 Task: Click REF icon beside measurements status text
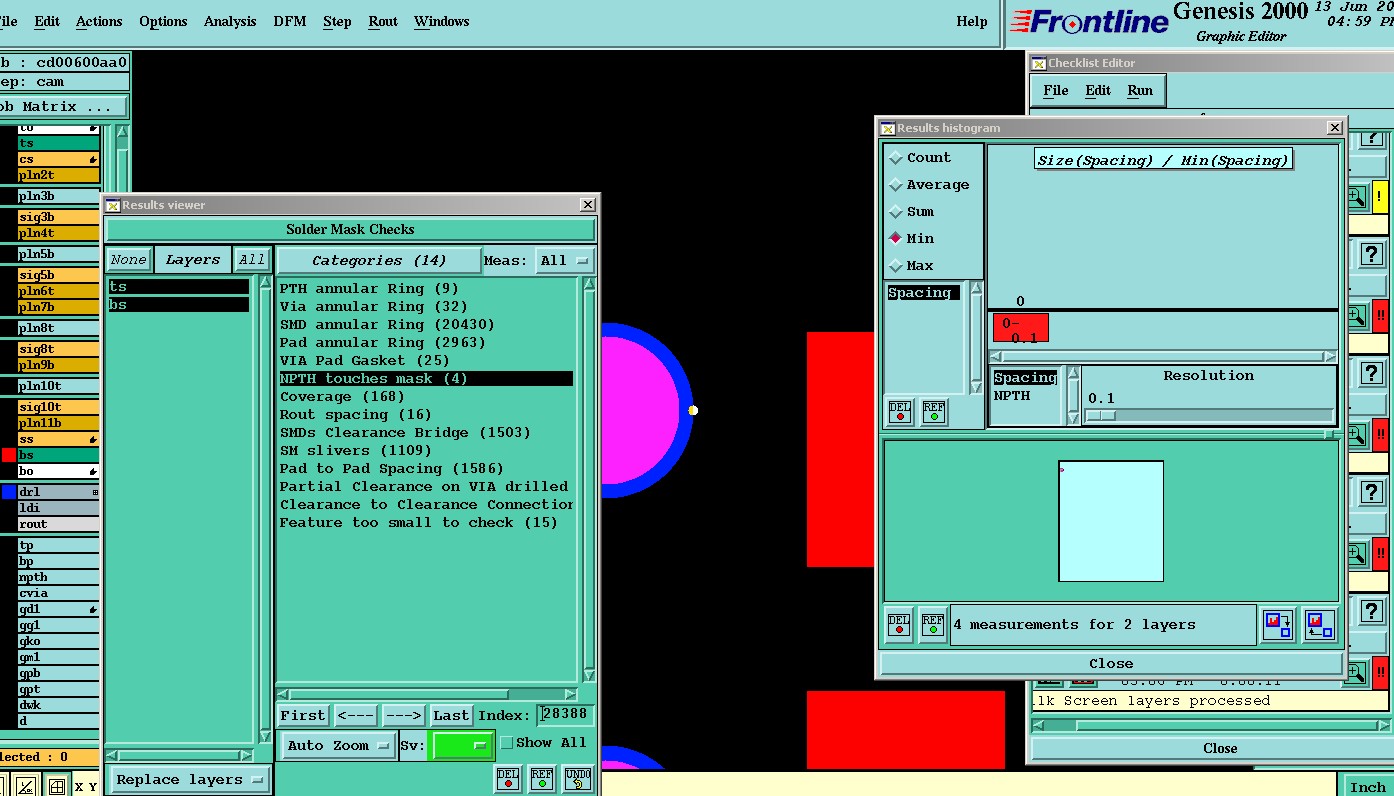pos(933,625)
